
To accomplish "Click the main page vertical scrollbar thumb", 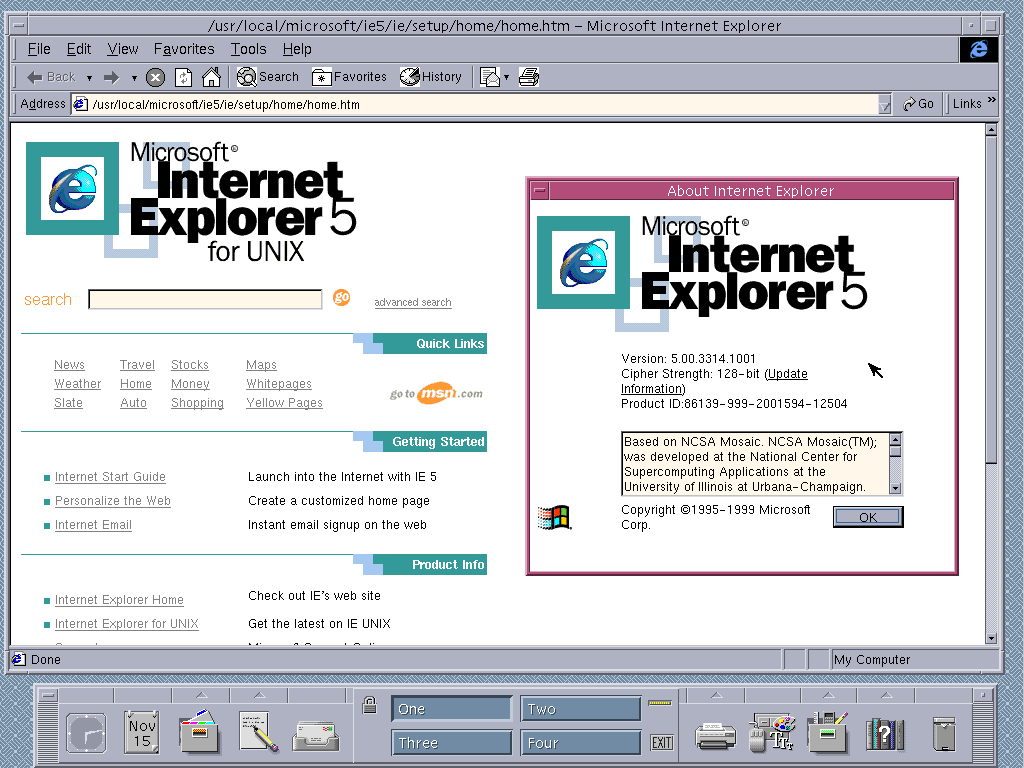I will [x=991, y=300].
